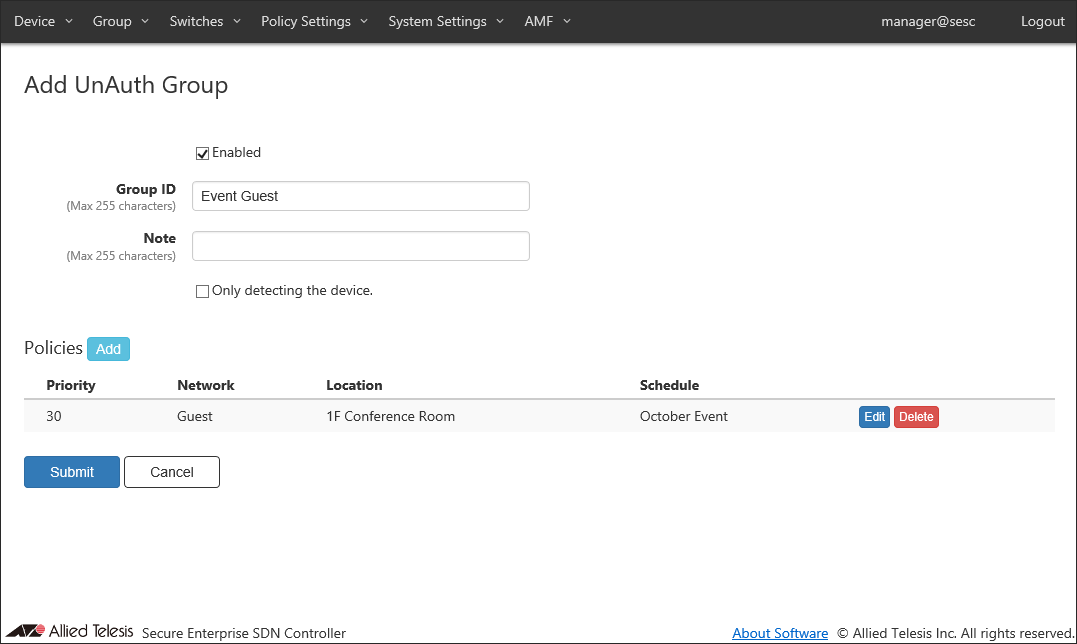This screenshot has height=644, width=1077.
Task: Click manager@sesc account name
Action: pyautogui.click(x=928, y=21)
